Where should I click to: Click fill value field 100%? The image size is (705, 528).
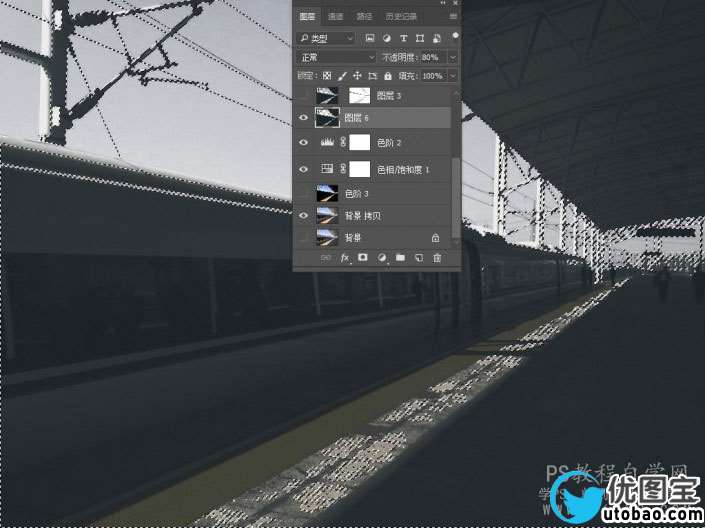pos(433,76)
